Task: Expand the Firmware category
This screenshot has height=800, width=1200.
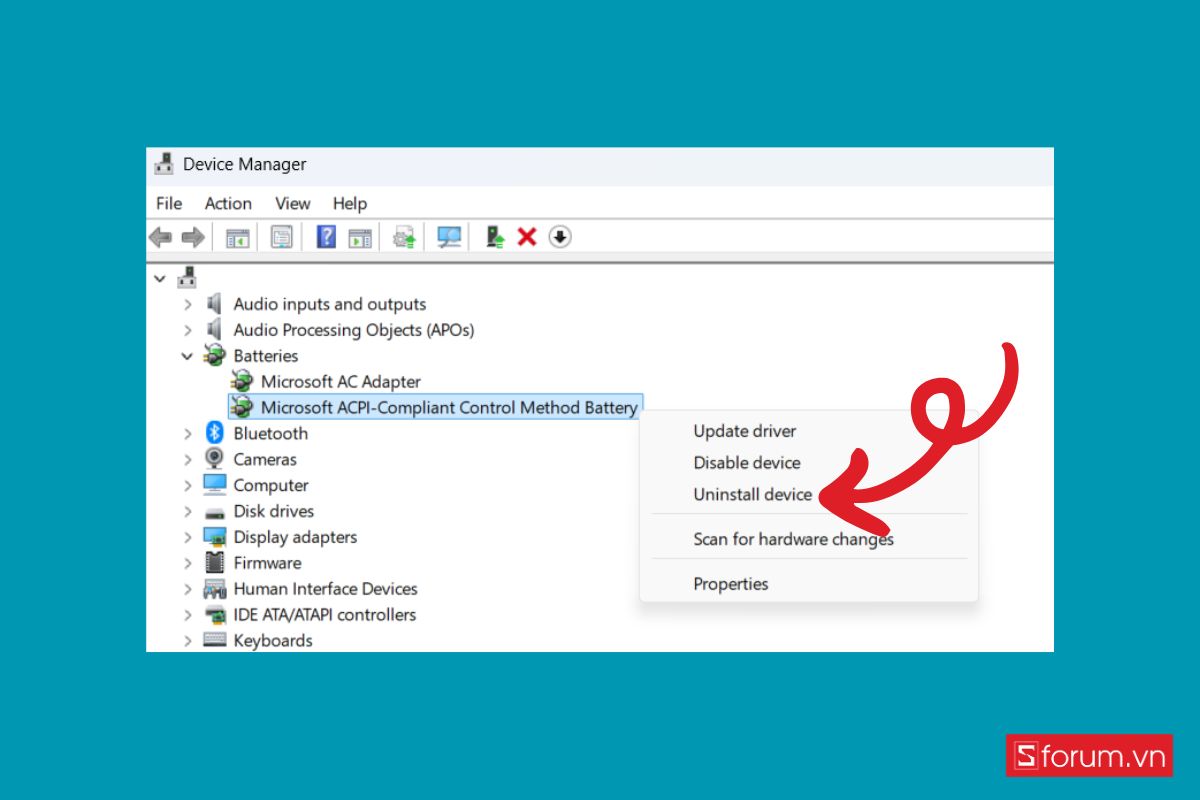Action: [x=187, y=563]
